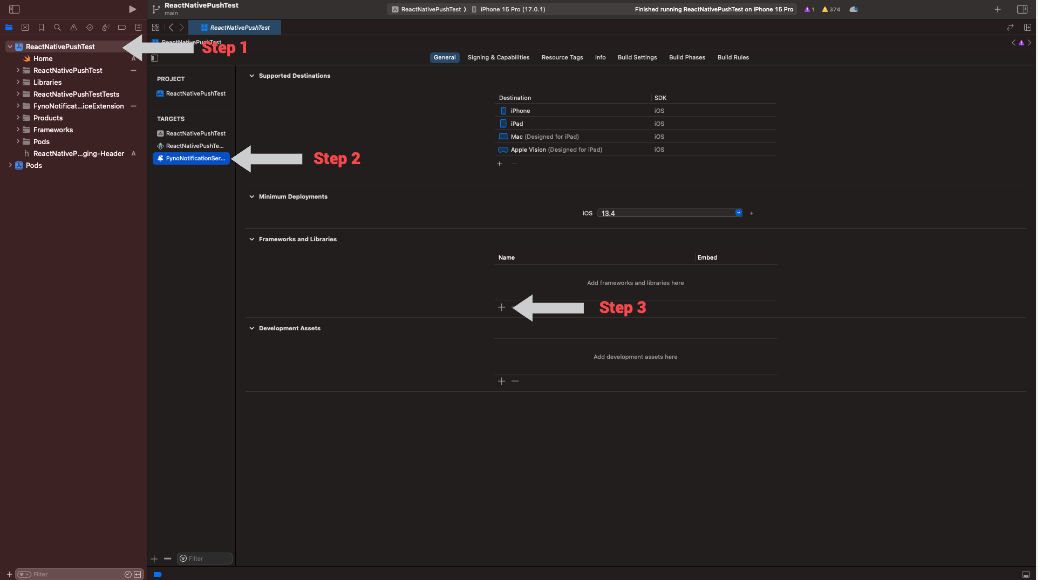Expand the Pods root project
This screenshot has height=580, width=1038.
tap(10, 166)
